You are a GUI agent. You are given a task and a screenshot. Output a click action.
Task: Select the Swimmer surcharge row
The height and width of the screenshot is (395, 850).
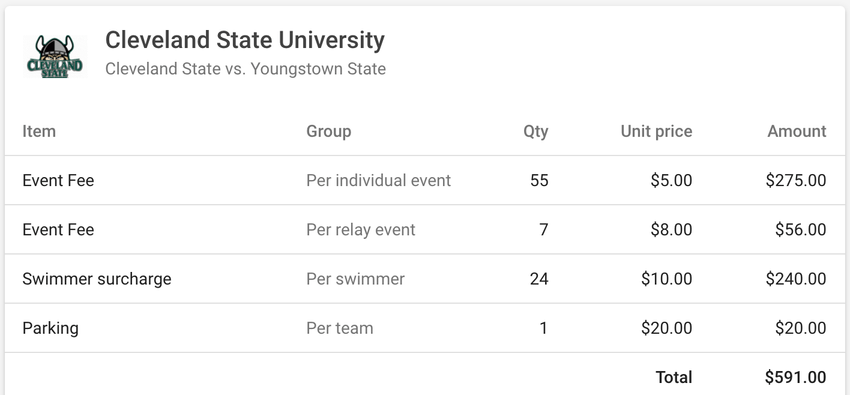(424, 279)
